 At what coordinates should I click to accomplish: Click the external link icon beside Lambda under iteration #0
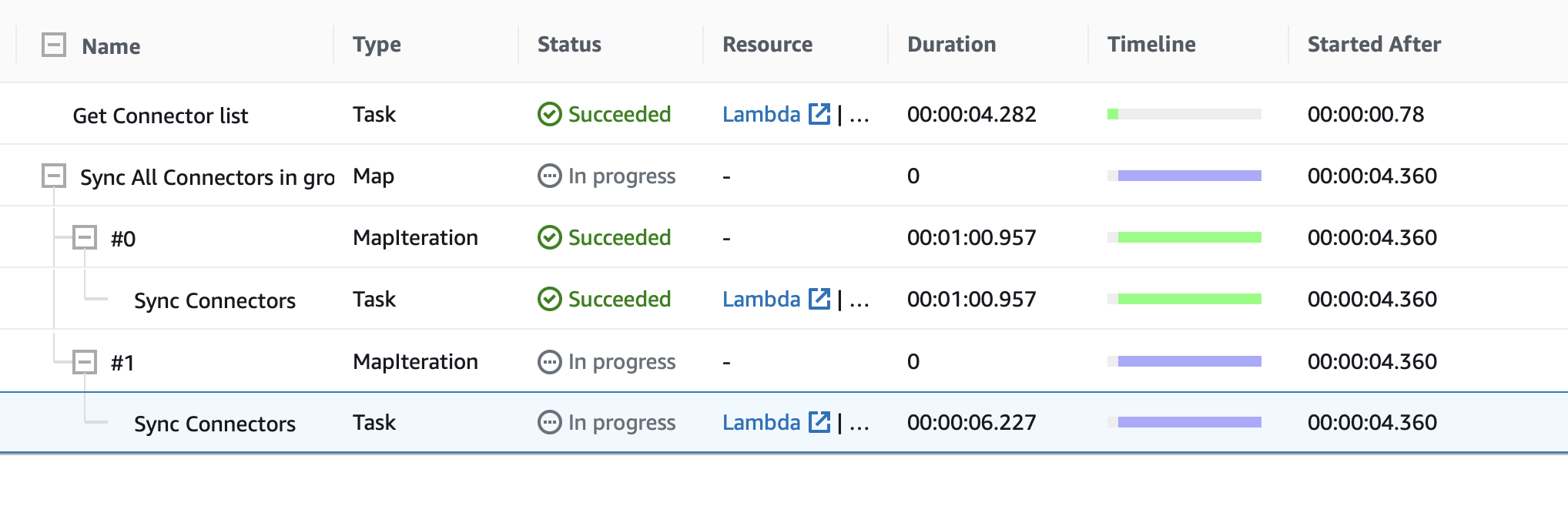point(819,299)
